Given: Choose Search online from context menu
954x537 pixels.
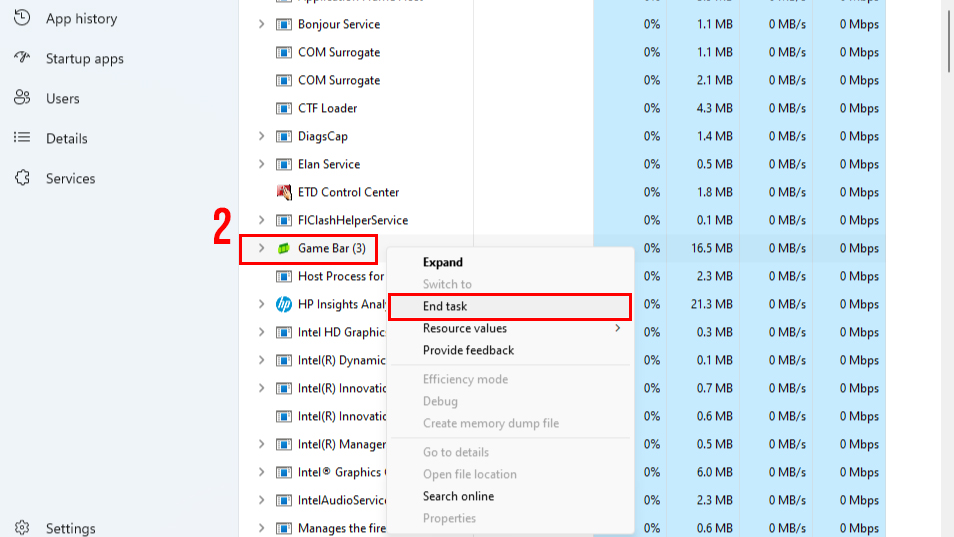Looking at the screenshot, I should click(x=458, y=496).
